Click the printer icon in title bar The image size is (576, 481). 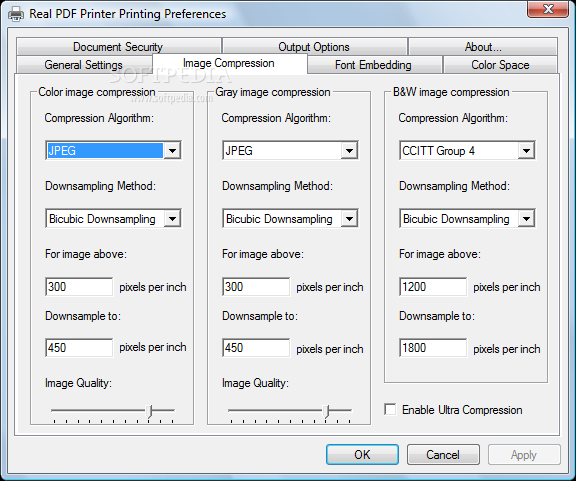(x=16, y=14)
